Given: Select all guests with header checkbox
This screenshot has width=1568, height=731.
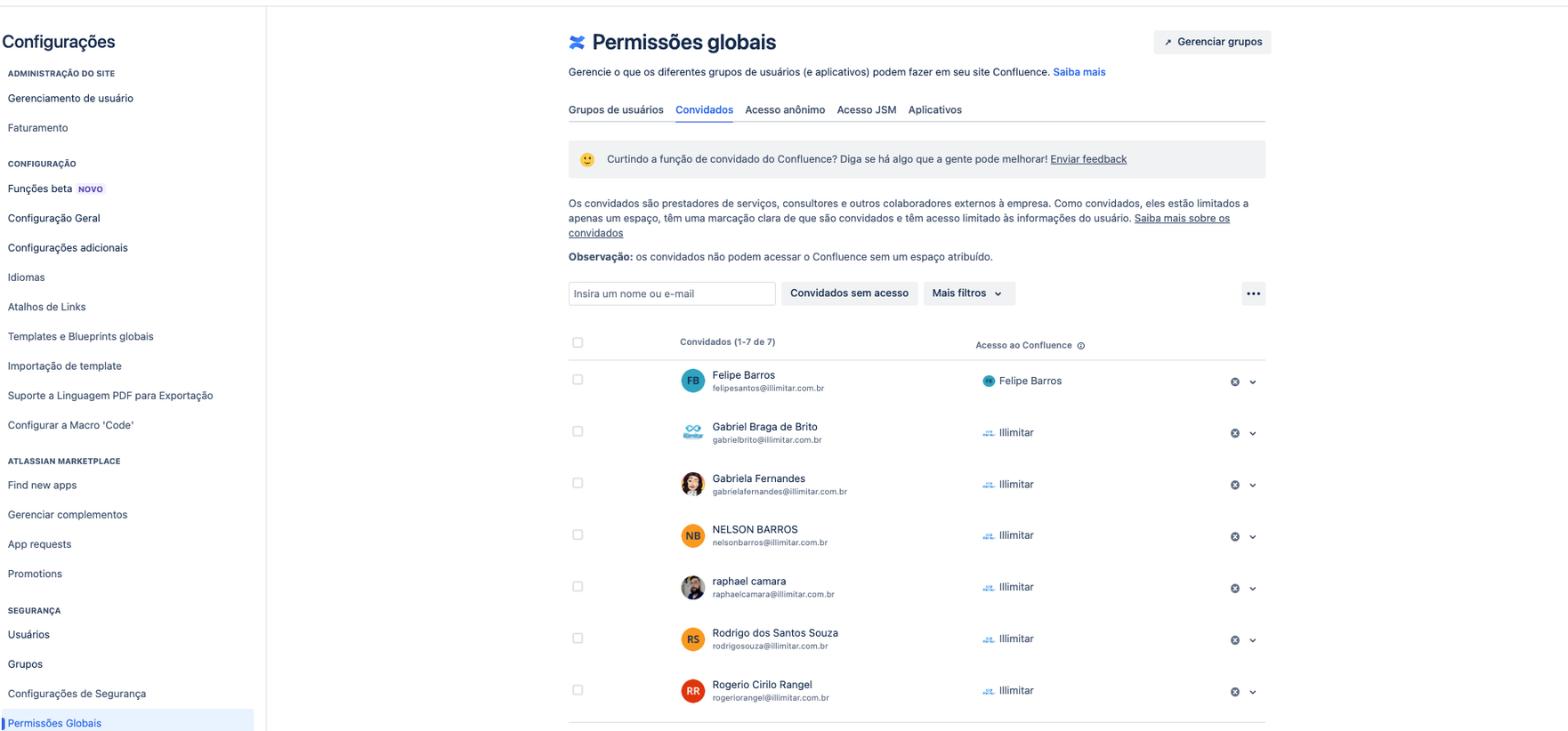Looking at the screenshot, I should coord(578,342).
